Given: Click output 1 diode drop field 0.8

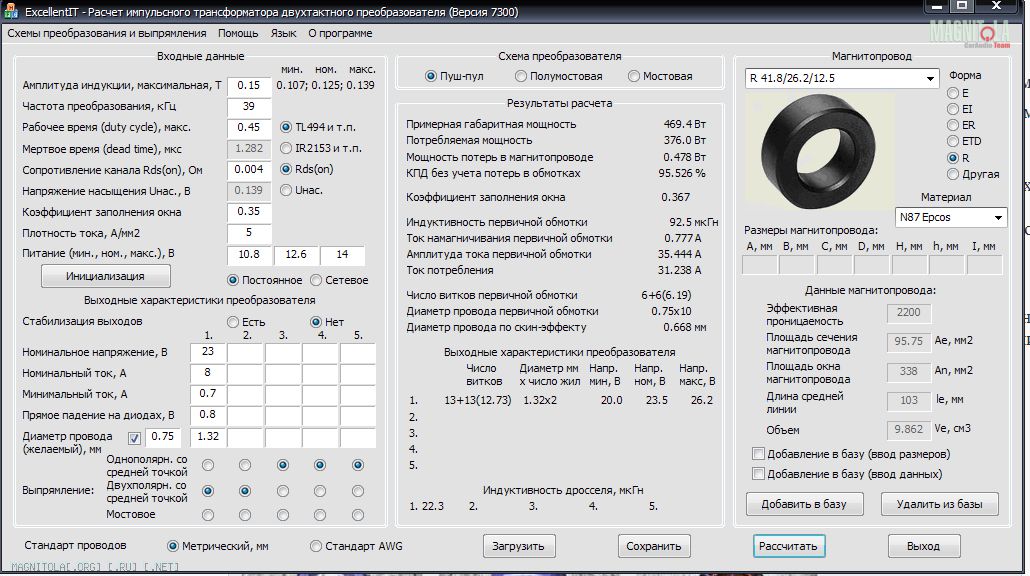Looking at the screenshot, I should pos(208,415).
